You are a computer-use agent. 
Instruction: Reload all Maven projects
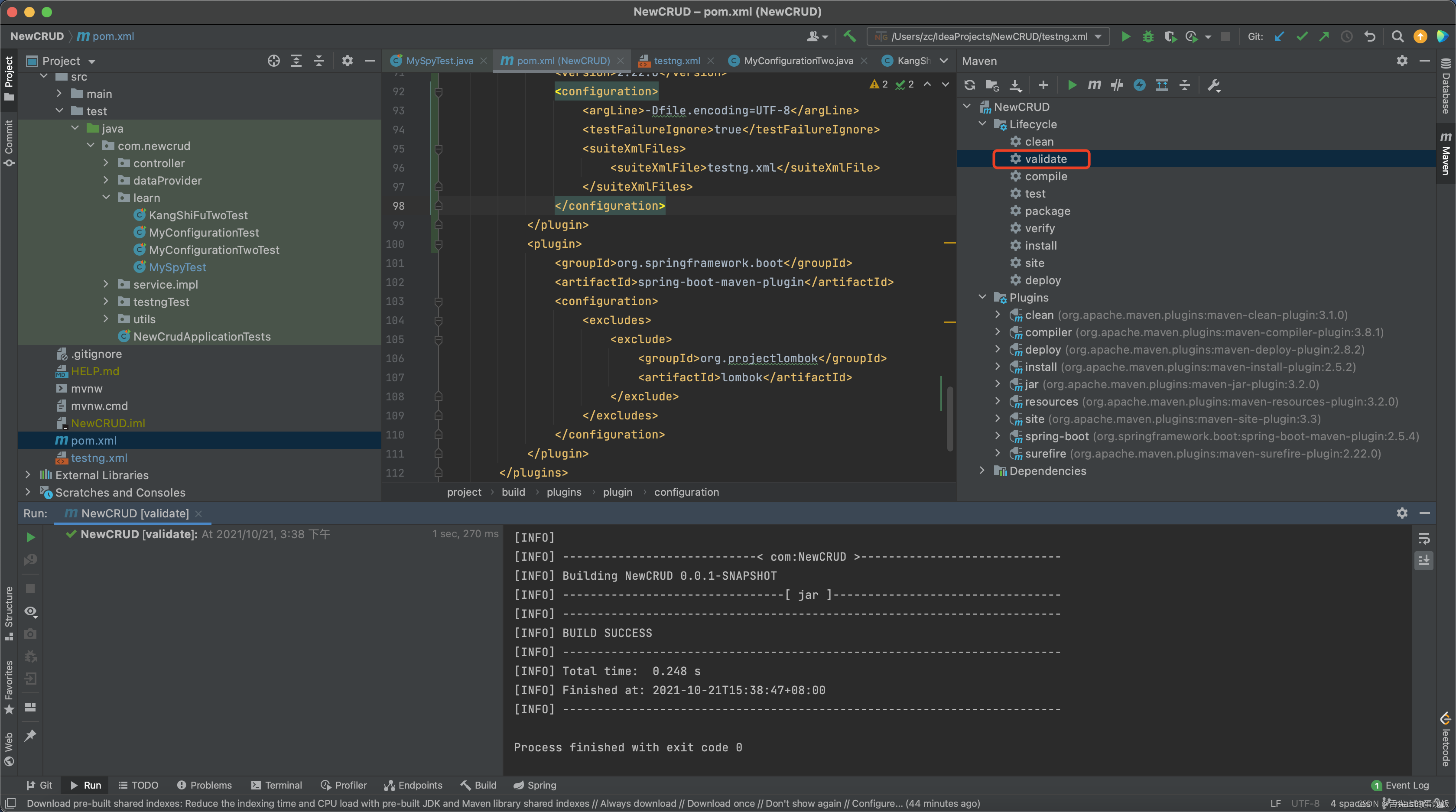point(970,85)
